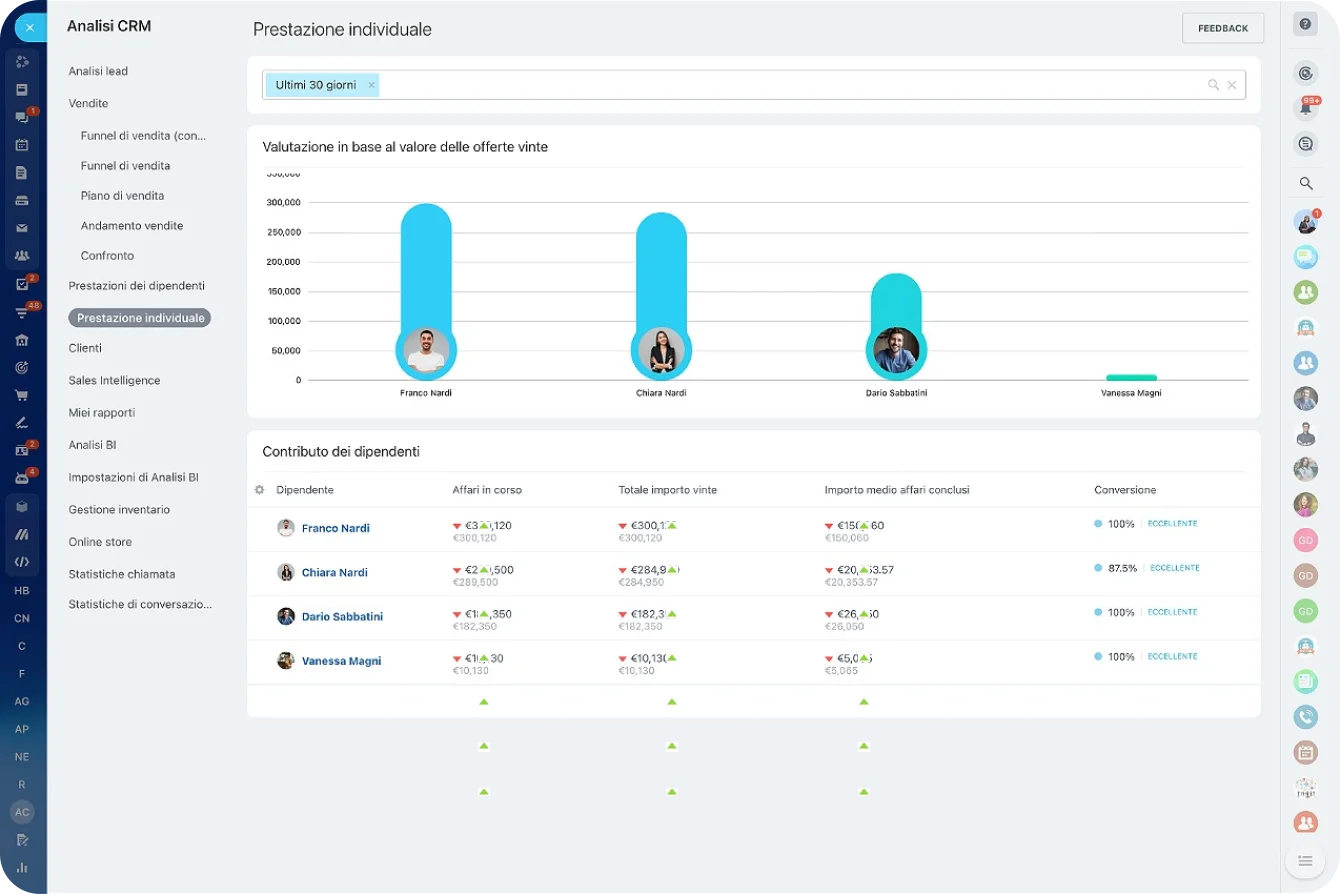Click Importo medio affari conclusi header
Viewport: 1340px width, 894px height.
pos(897,490)
